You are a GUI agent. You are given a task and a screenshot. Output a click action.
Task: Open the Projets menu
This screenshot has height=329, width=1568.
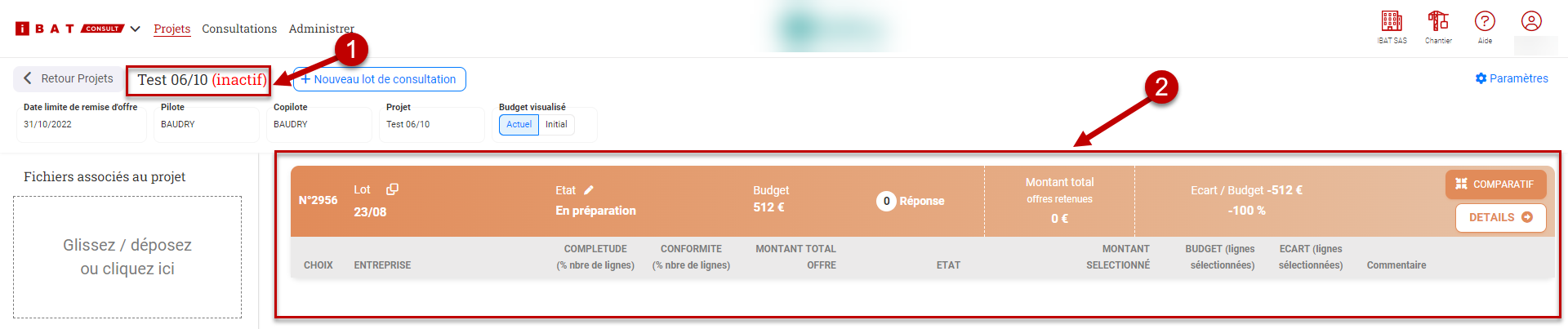(x=171, y=29)
